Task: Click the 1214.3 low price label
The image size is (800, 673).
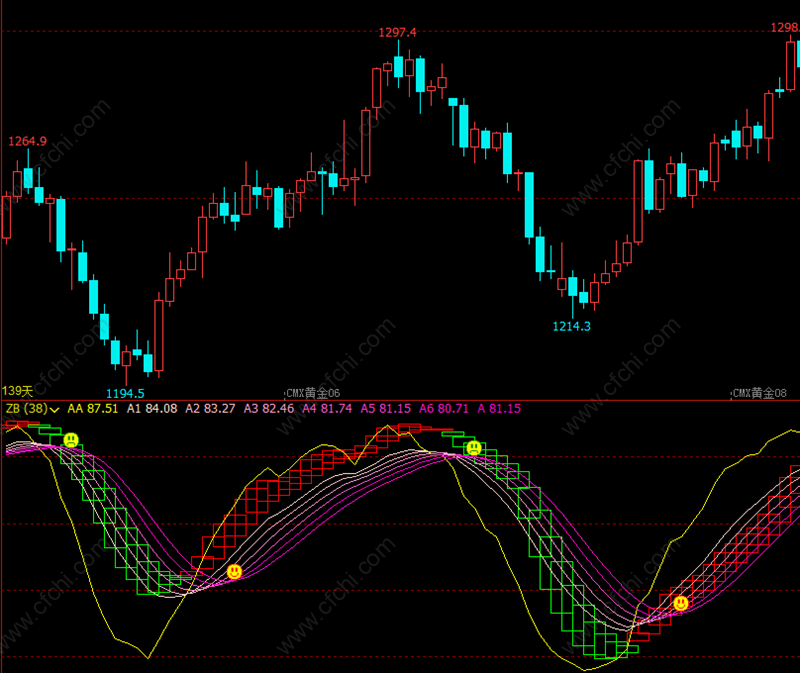Action: tap(571, 326)
